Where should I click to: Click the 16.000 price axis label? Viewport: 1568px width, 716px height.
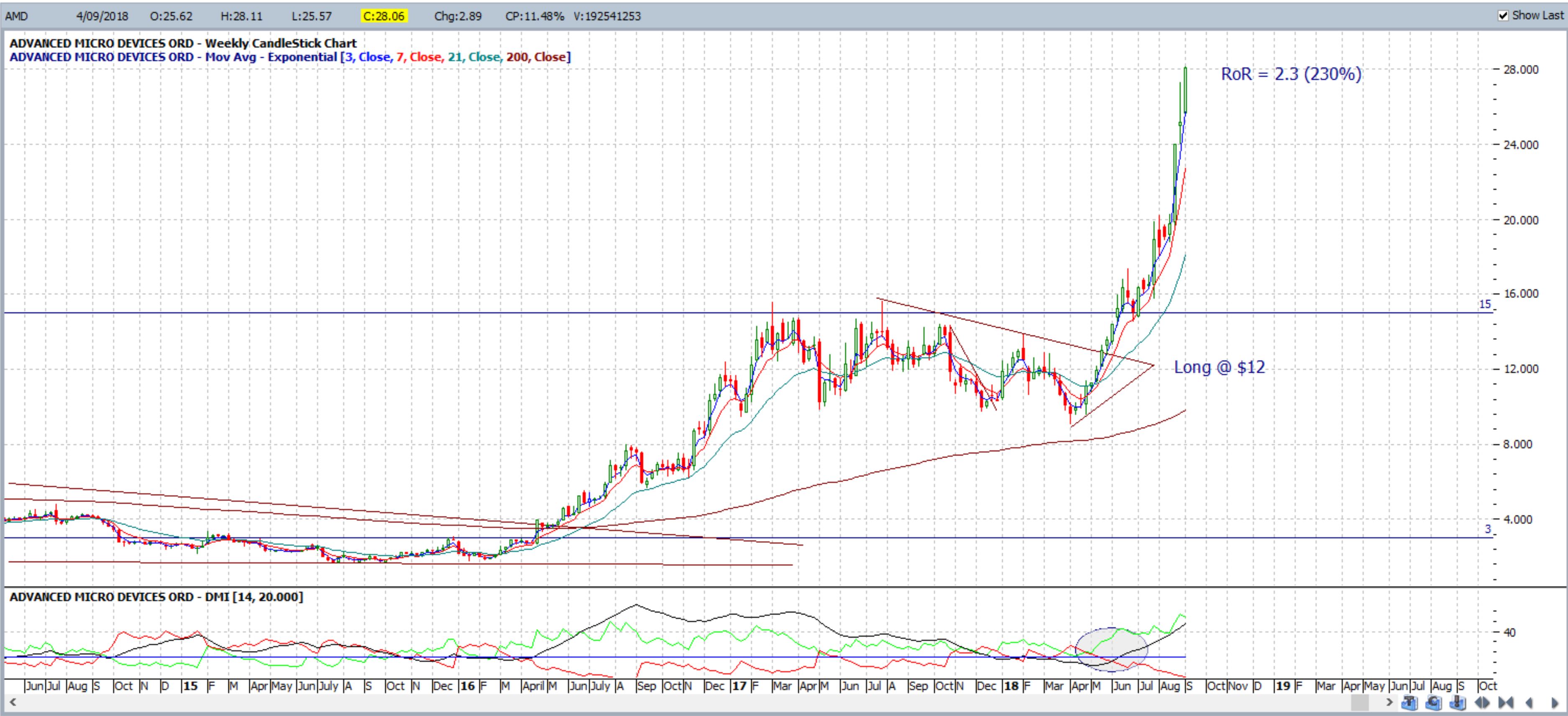(1520, 293)
